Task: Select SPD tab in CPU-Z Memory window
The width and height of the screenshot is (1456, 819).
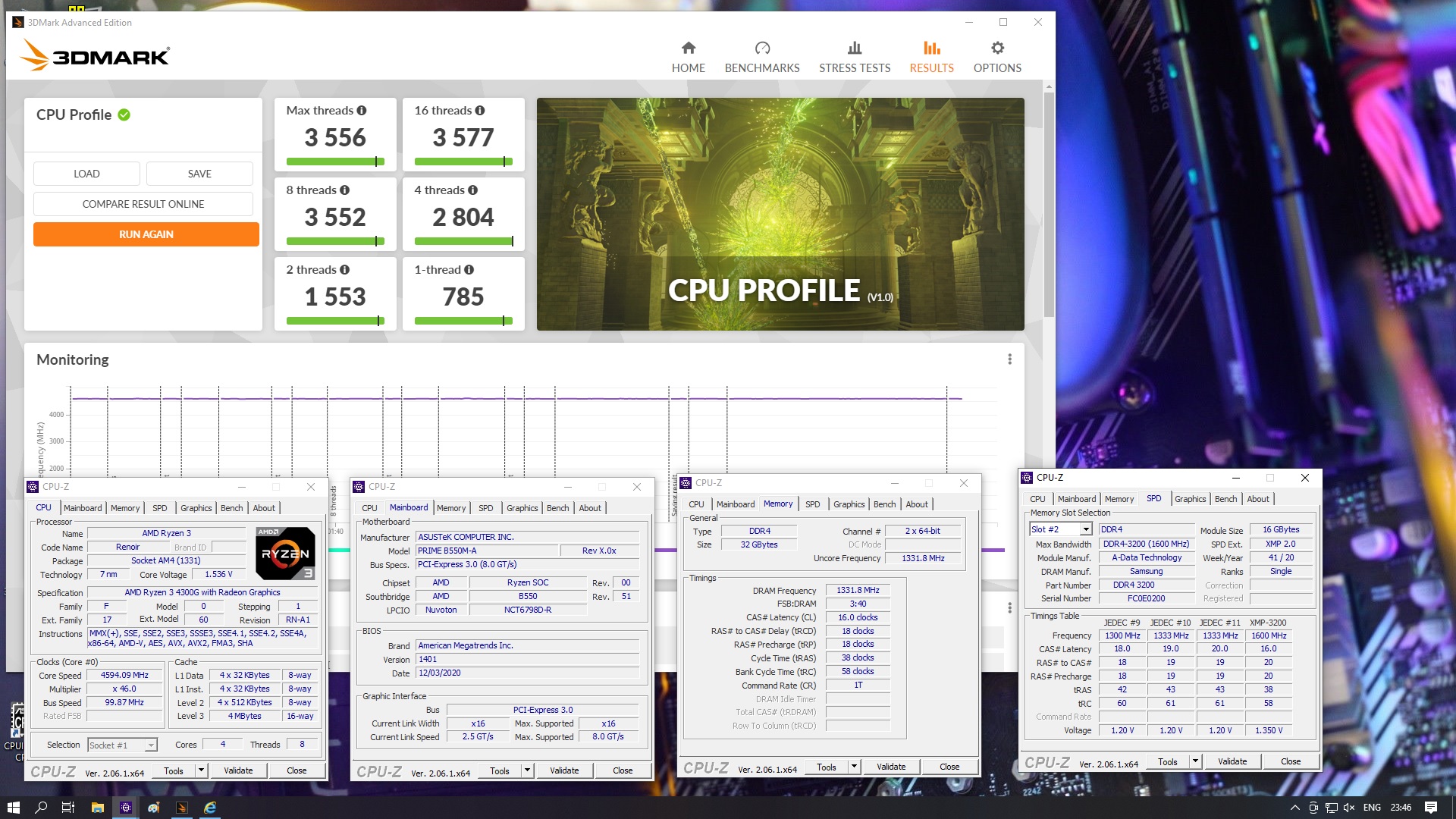Action: 812,504
